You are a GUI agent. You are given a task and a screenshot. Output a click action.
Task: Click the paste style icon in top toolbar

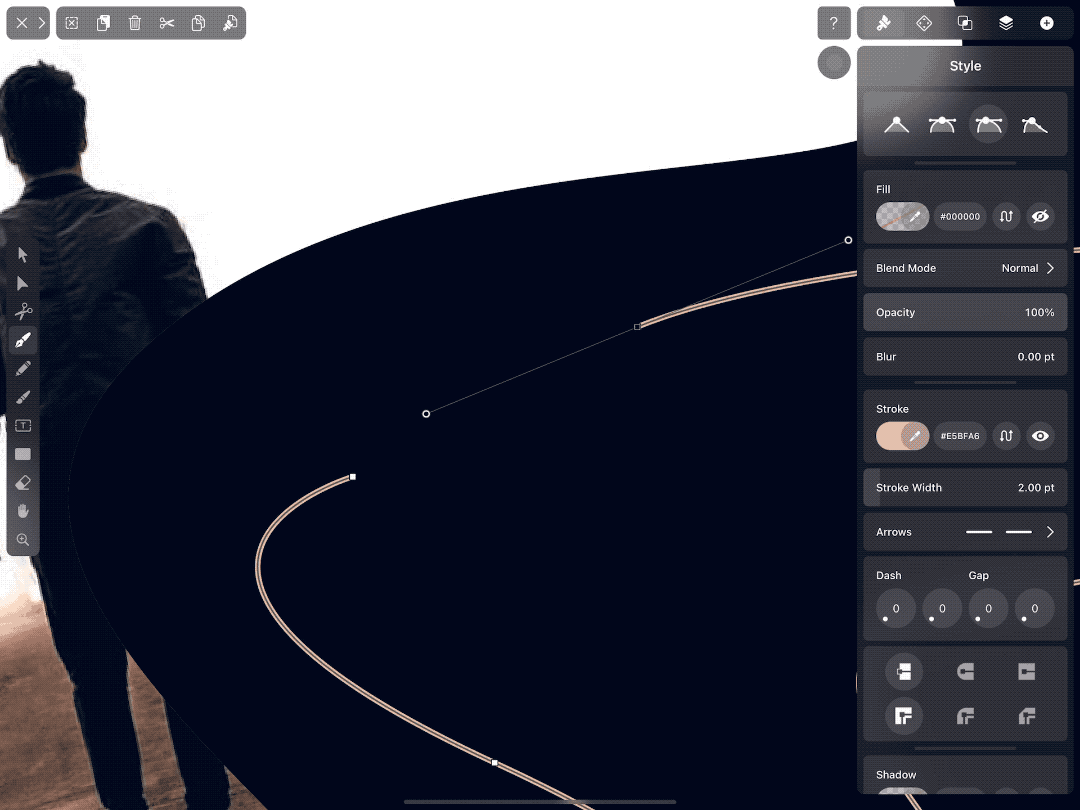[x=230, y=23]
